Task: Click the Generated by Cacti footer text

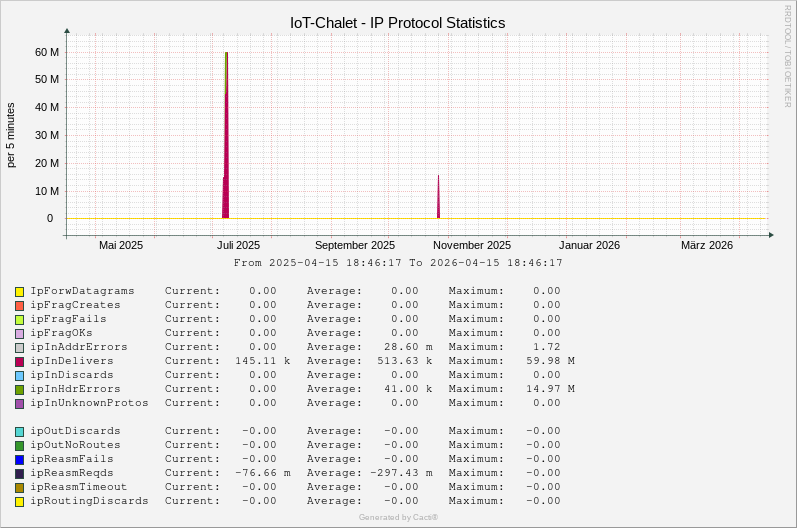Action: (x=398, y=517)
